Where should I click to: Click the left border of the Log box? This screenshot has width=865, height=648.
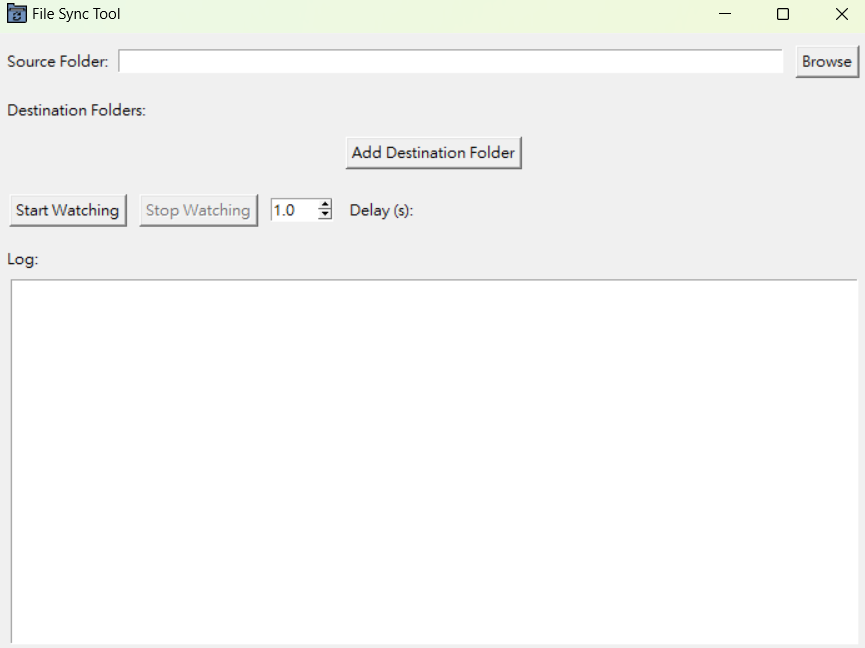coord(11,460)
